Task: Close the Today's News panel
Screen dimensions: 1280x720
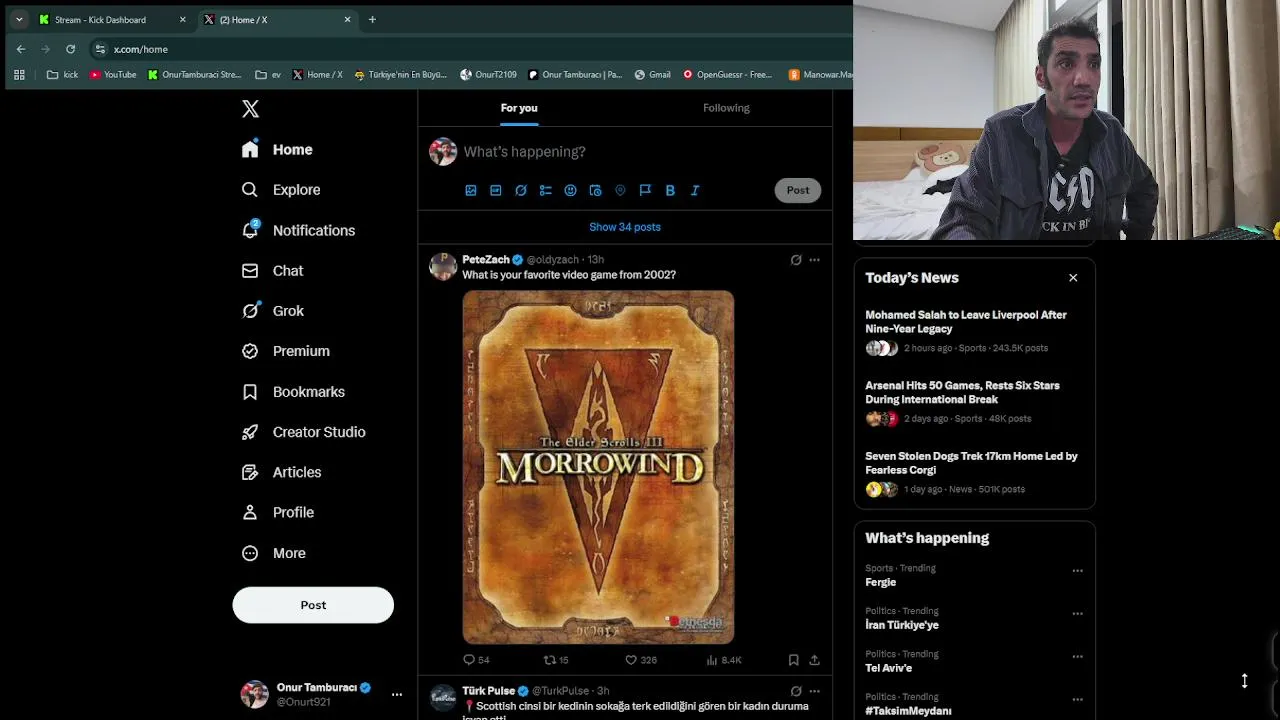Action: pos(1073,278)
